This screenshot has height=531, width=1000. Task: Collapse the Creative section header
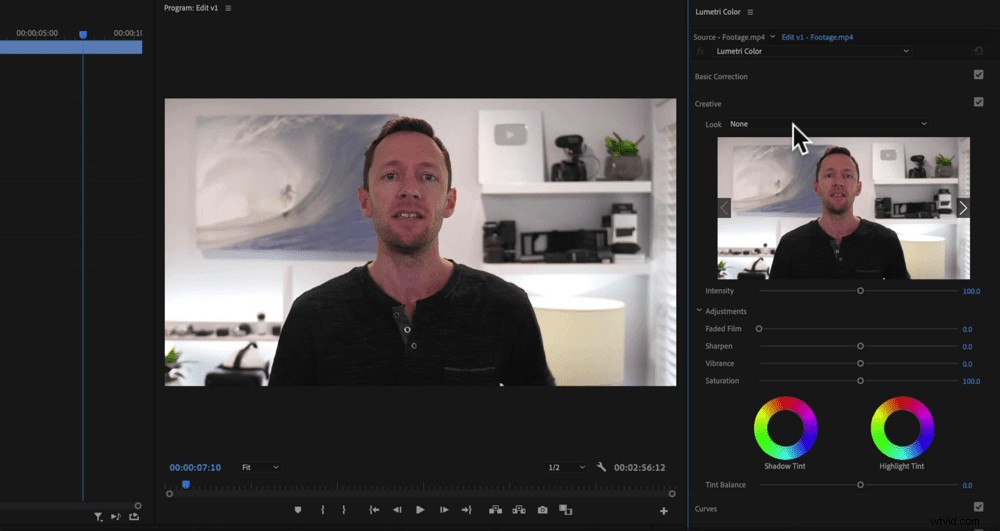(708, 104)
